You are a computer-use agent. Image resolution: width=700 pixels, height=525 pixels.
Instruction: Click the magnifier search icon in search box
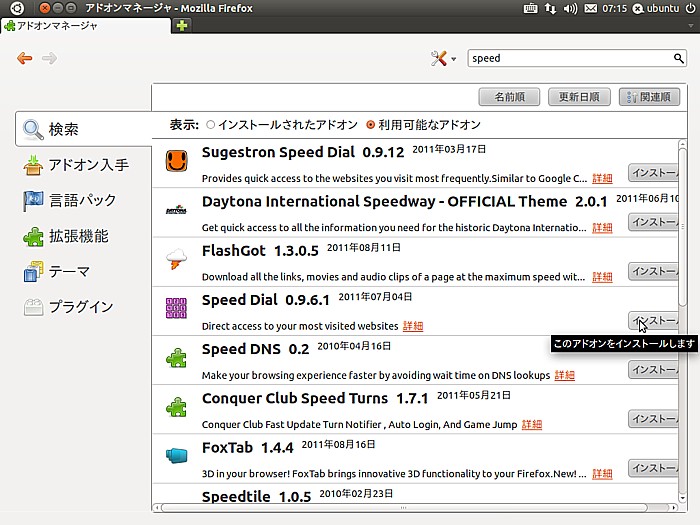click(x=678, y=58)
